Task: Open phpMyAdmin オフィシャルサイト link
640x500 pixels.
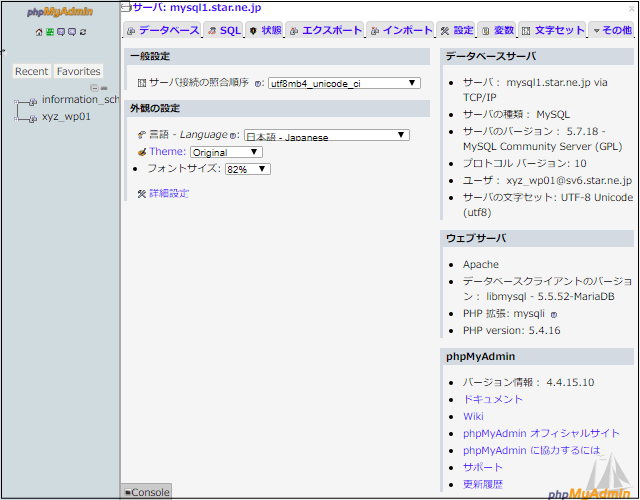Action: click(x=541, y=433)
